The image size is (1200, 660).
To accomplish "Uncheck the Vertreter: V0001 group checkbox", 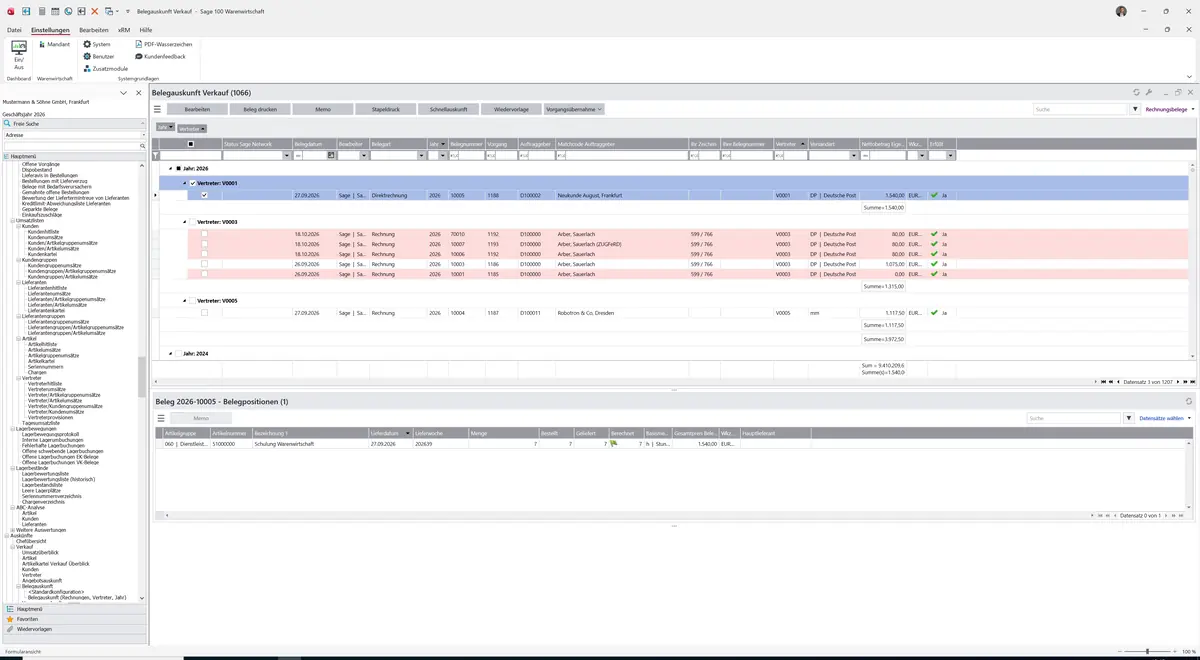I will tap(193, 183).
